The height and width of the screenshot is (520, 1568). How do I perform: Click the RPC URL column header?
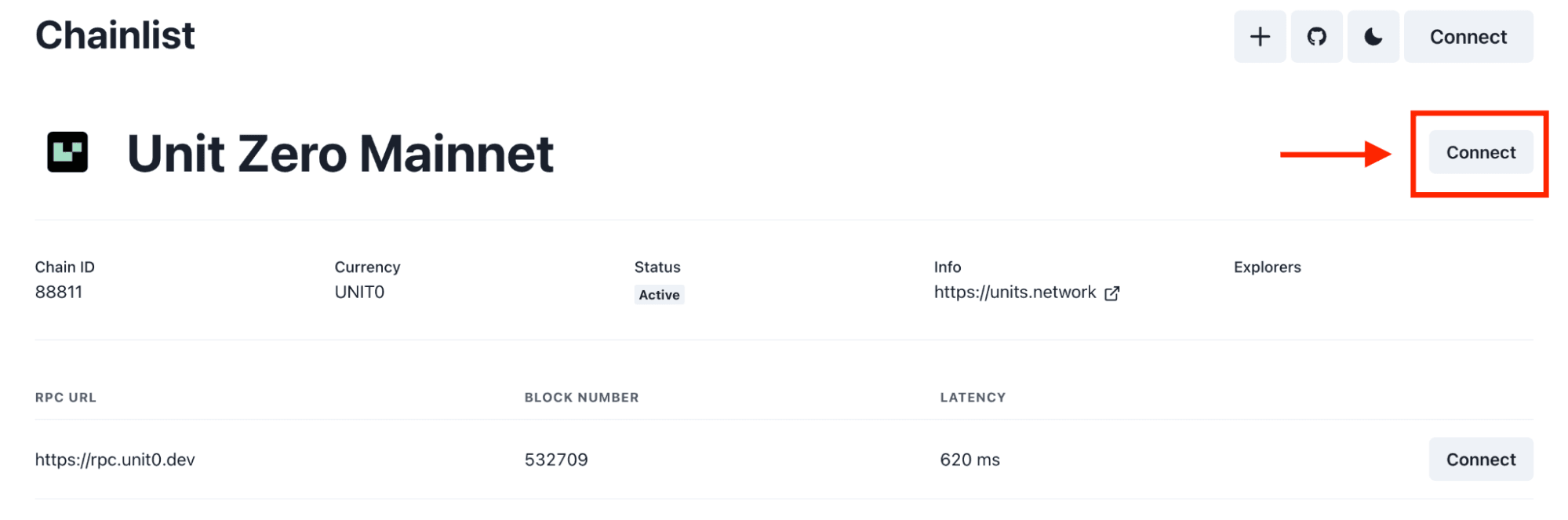coord(66,398)
